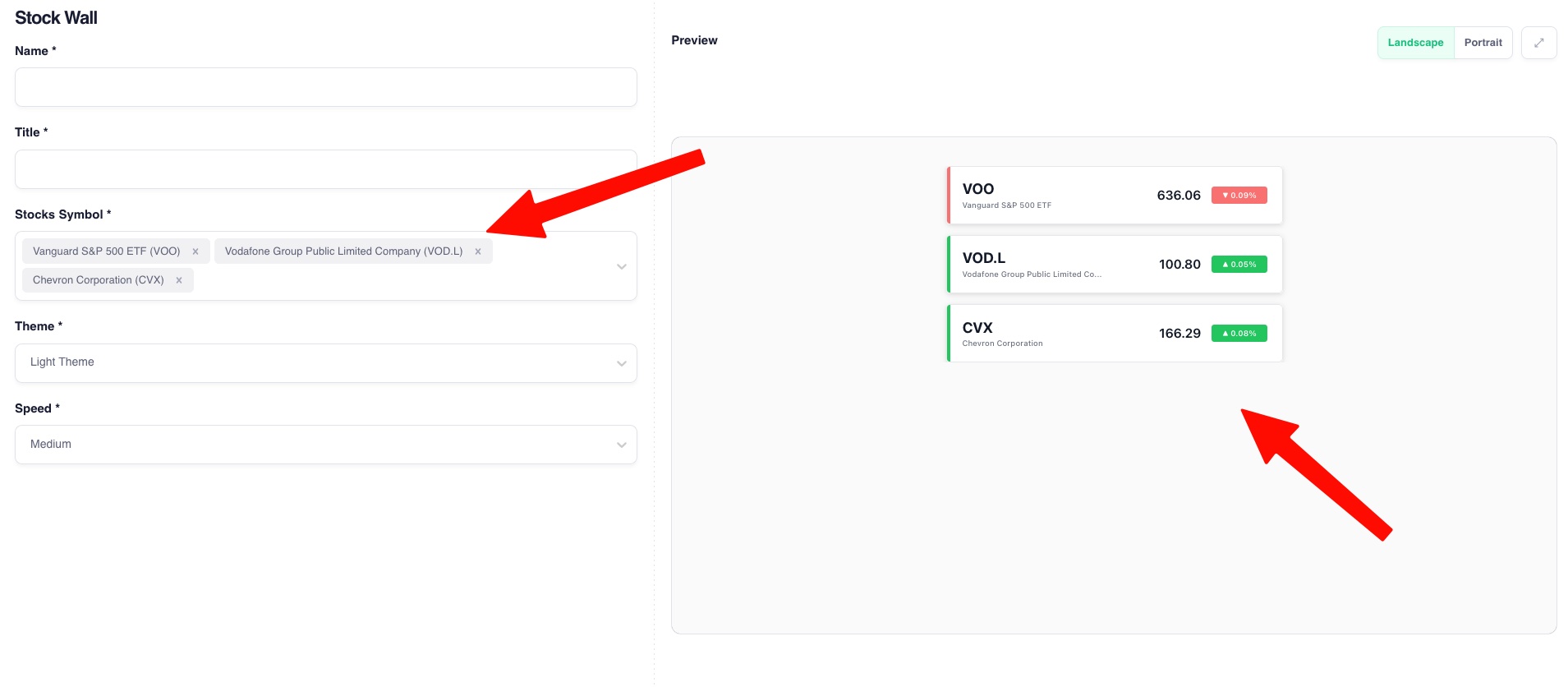Select the VOD.L stock card in preview
The height and width of the screenshot is (687, 1568).
pos(1115,265)
